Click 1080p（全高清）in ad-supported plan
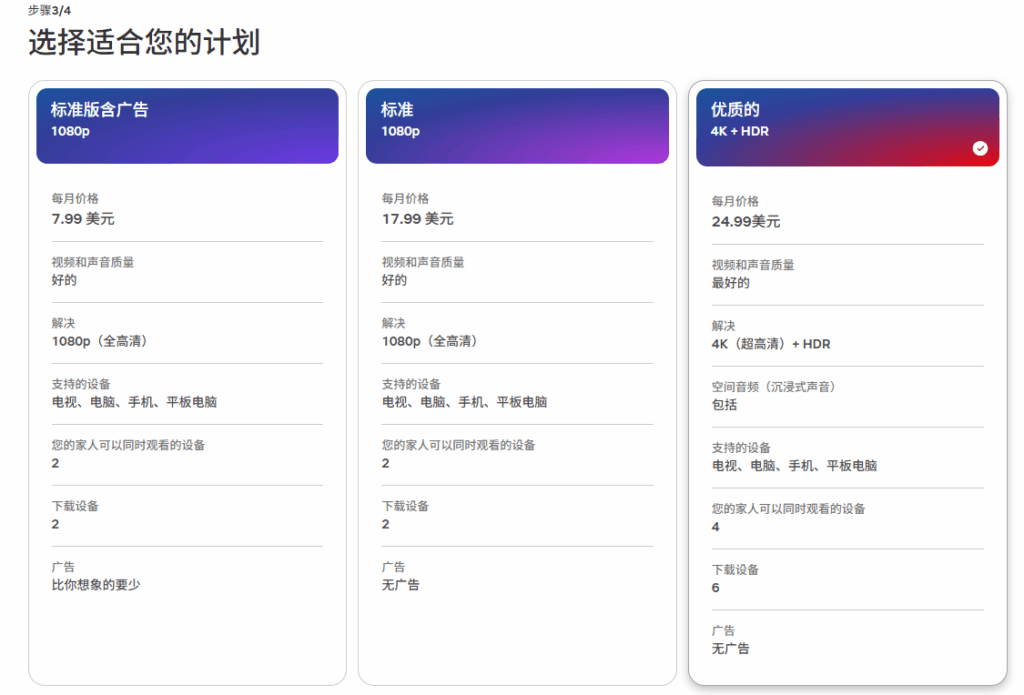This screenshot has height=695, width=1024. click(x=100, y=341)
